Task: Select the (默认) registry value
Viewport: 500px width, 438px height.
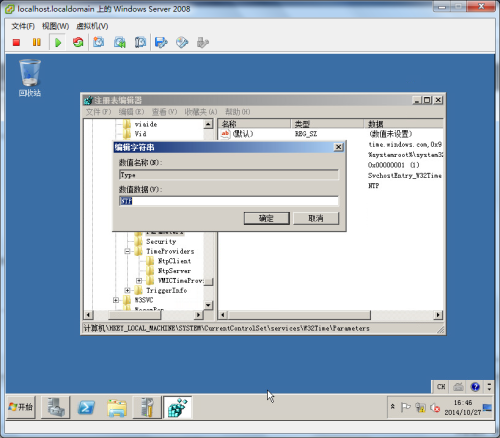Action: click(x=243, y=134)
